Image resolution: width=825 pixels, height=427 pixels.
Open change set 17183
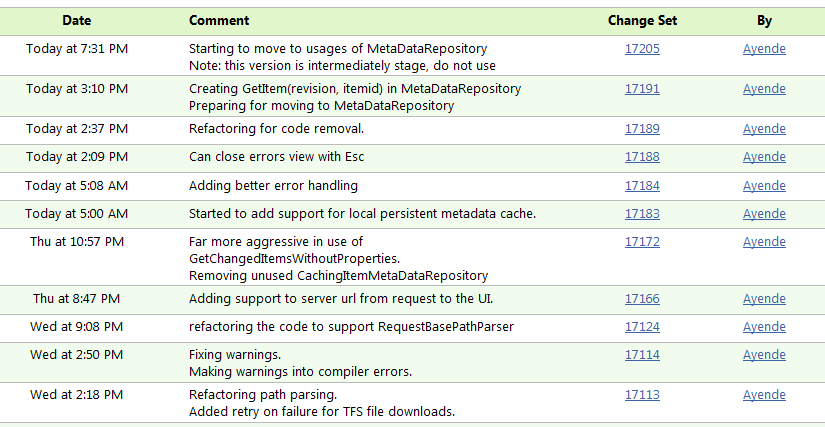(x=642, y=214)
